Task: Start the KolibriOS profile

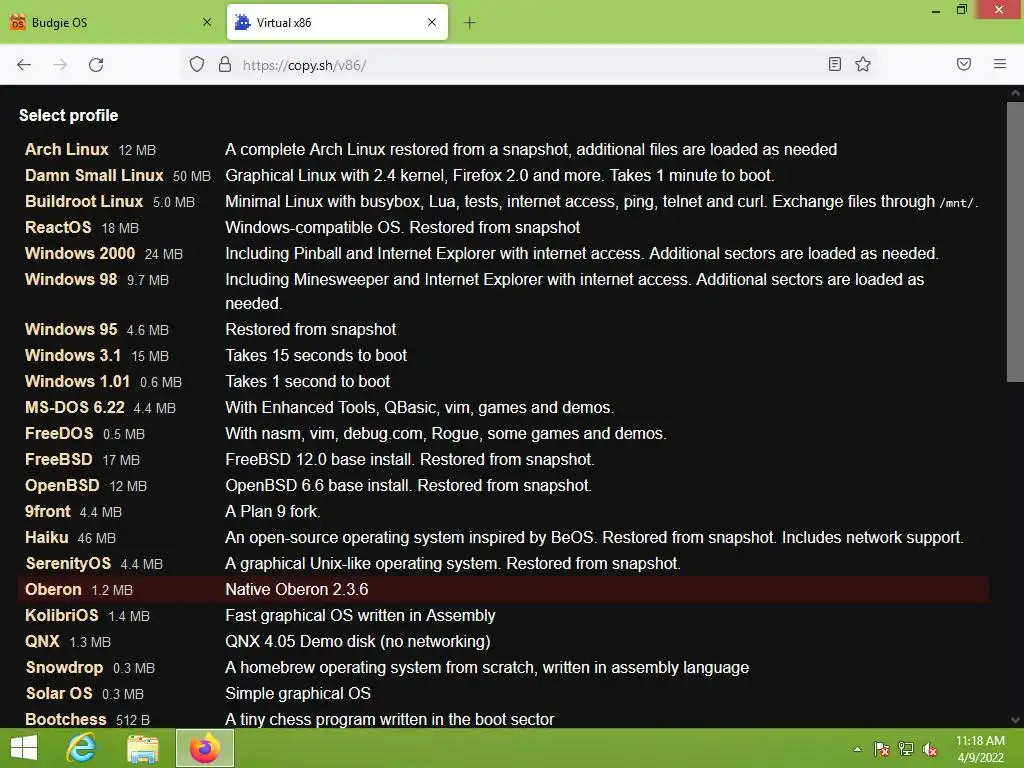Action: [61, 616]
